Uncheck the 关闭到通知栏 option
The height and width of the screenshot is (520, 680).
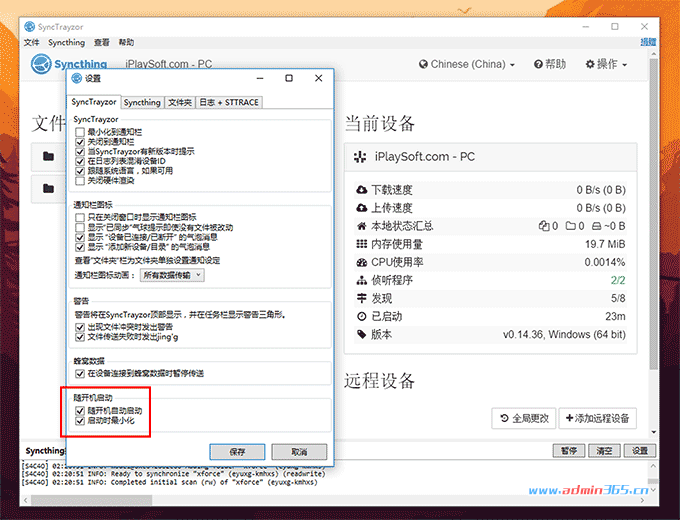point(80,142)
